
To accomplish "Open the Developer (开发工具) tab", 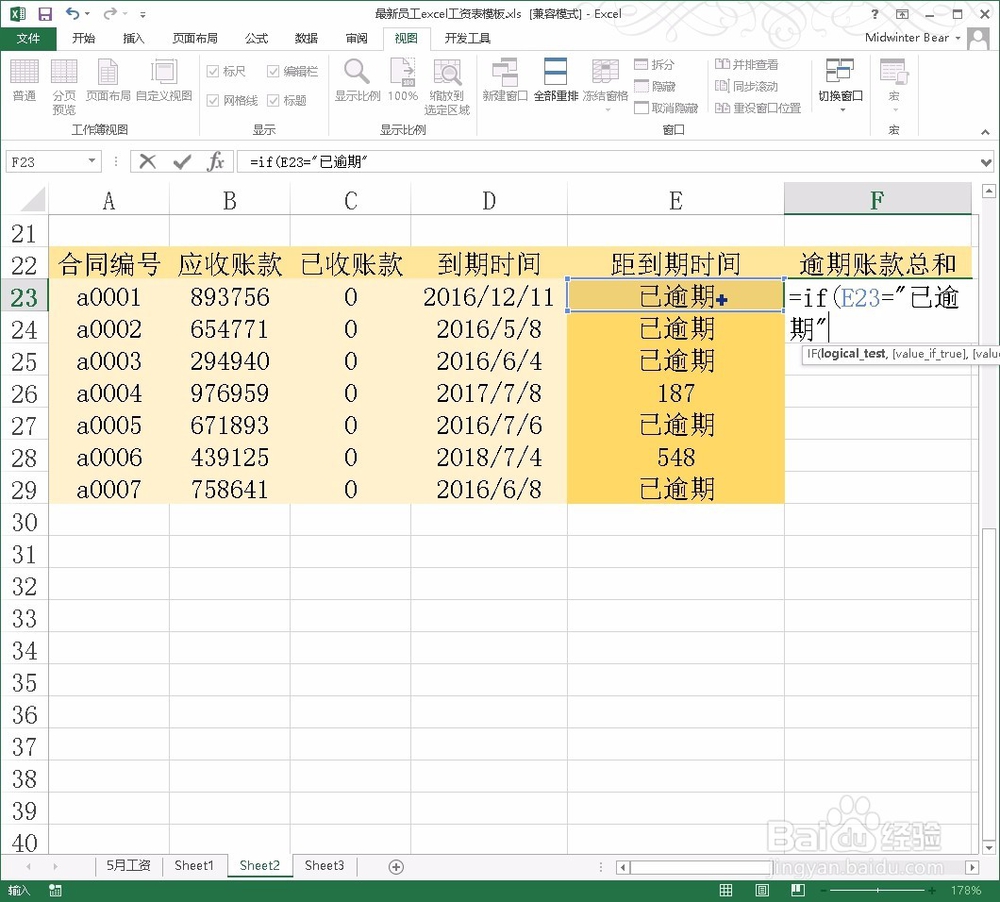I will [x=467, y=38].
